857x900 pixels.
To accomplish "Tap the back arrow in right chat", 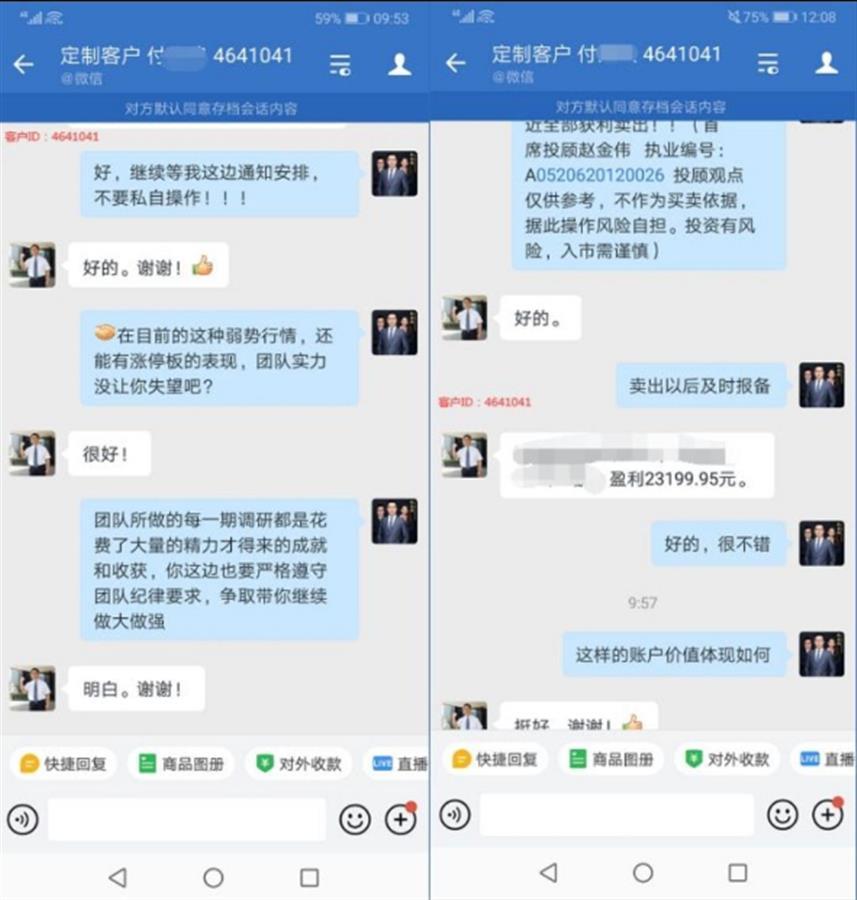I will click(456, 63).
